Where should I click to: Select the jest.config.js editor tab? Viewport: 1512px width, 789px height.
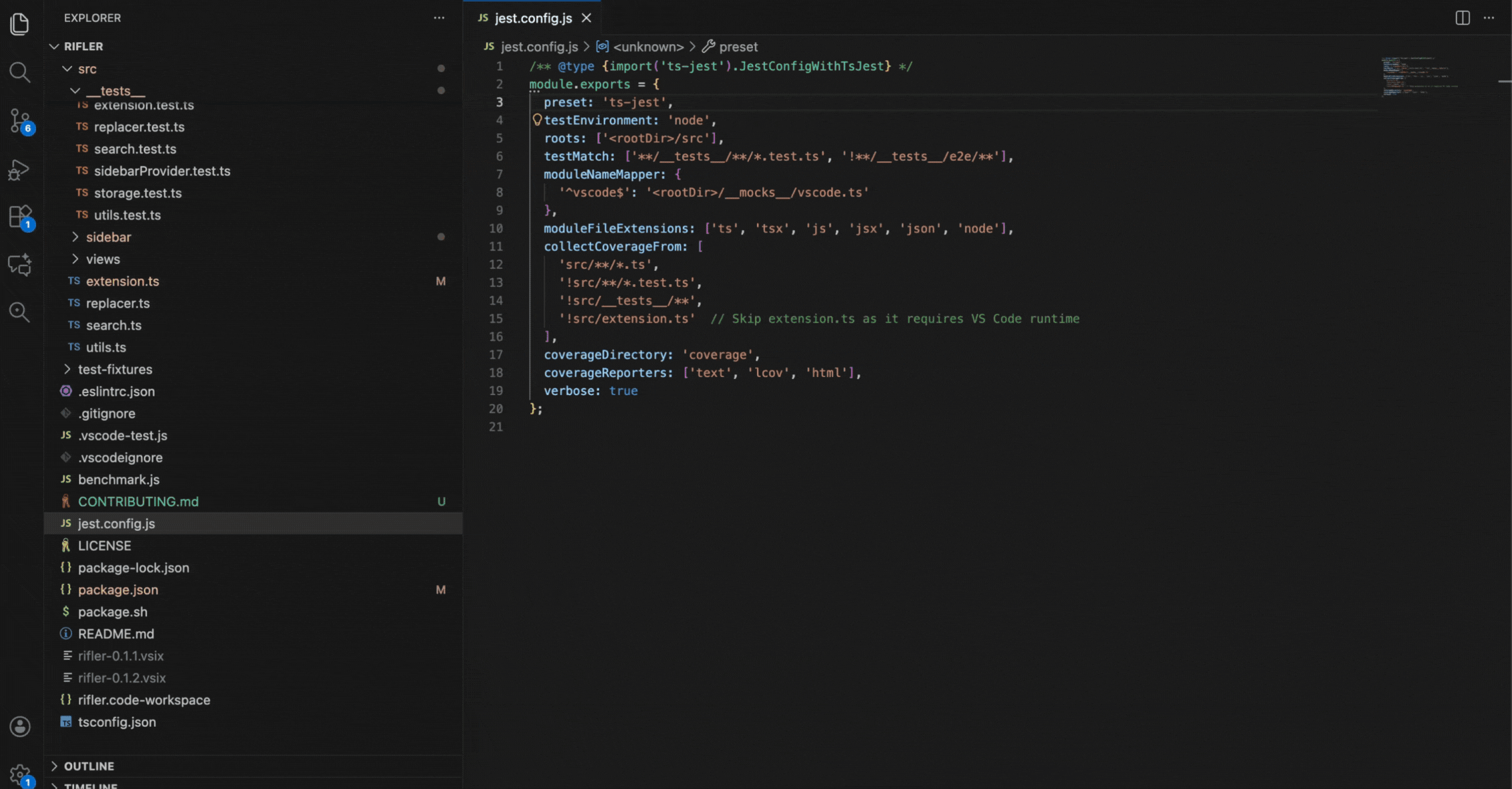(x=533, y=18)
